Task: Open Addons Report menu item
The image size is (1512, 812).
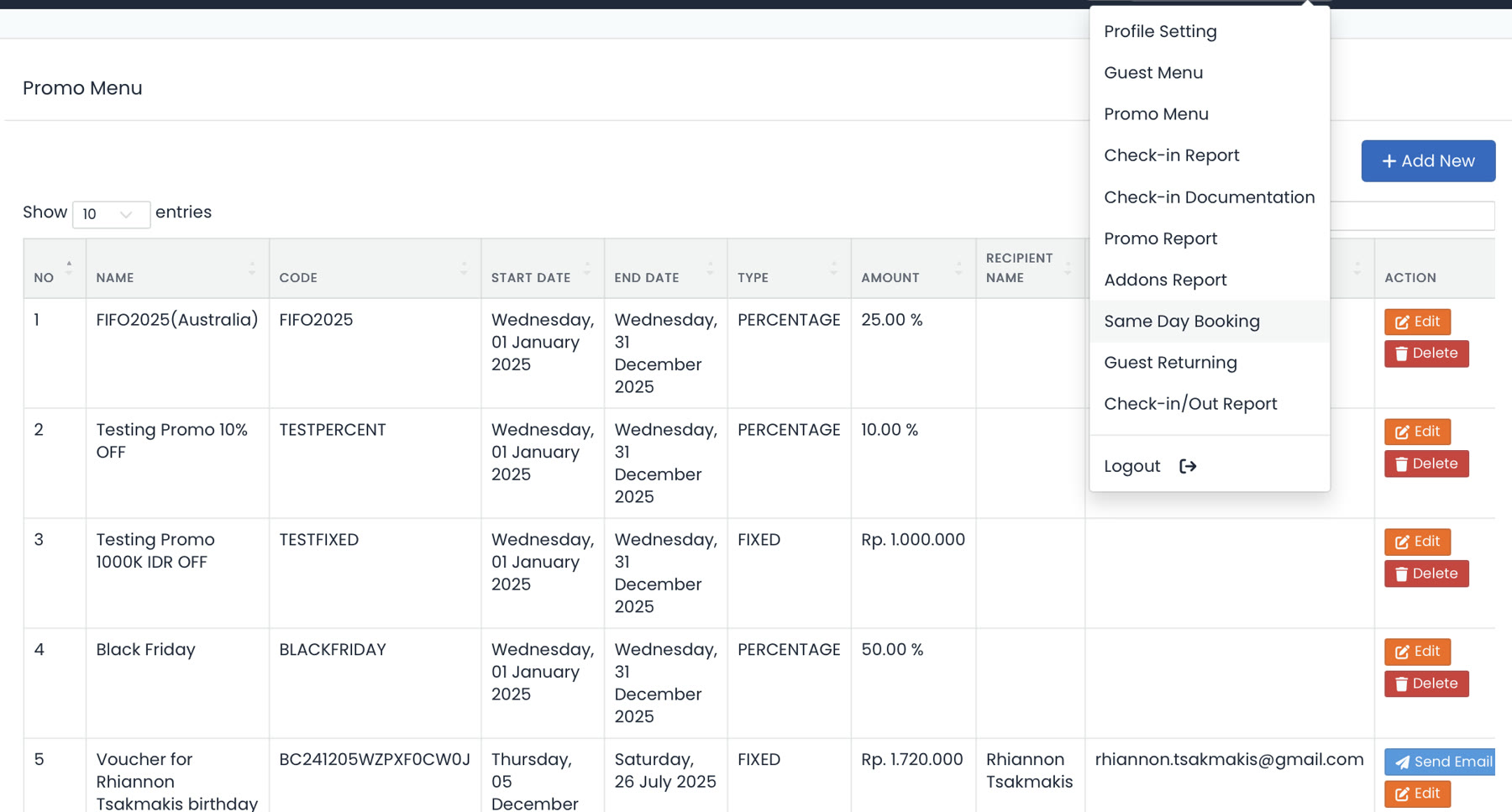Action: (1210, 280)
